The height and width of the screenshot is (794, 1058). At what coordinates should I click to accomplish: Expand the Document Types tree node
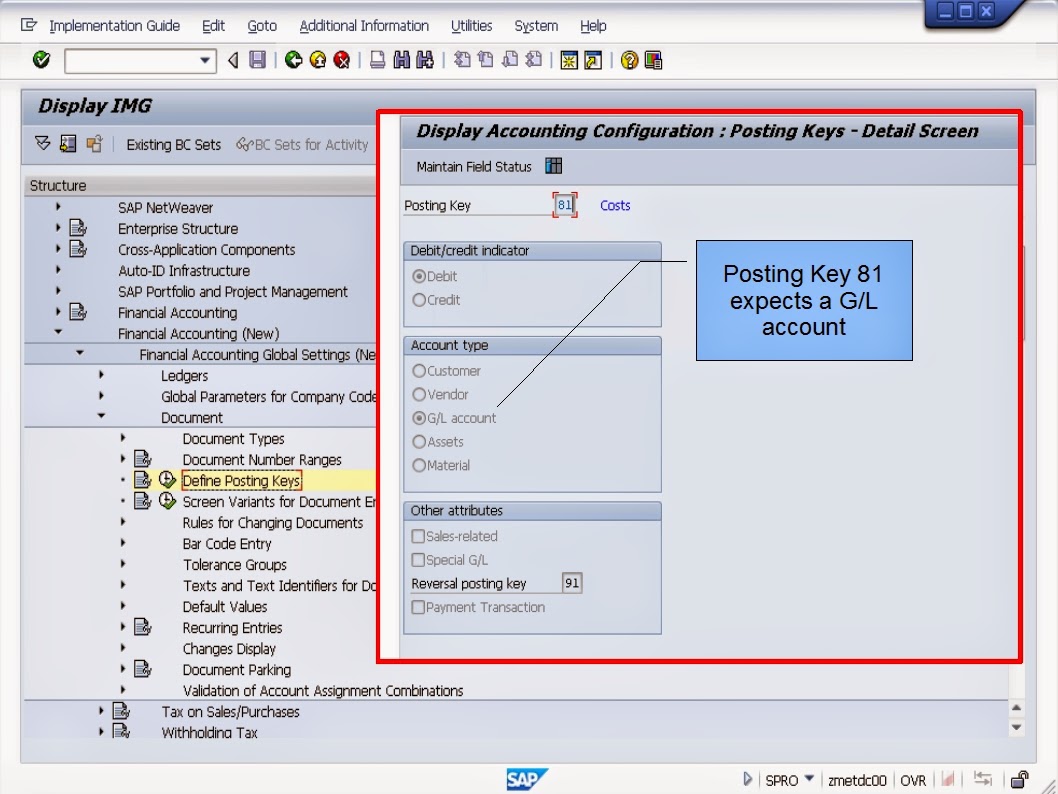click(x=120, y=438)
